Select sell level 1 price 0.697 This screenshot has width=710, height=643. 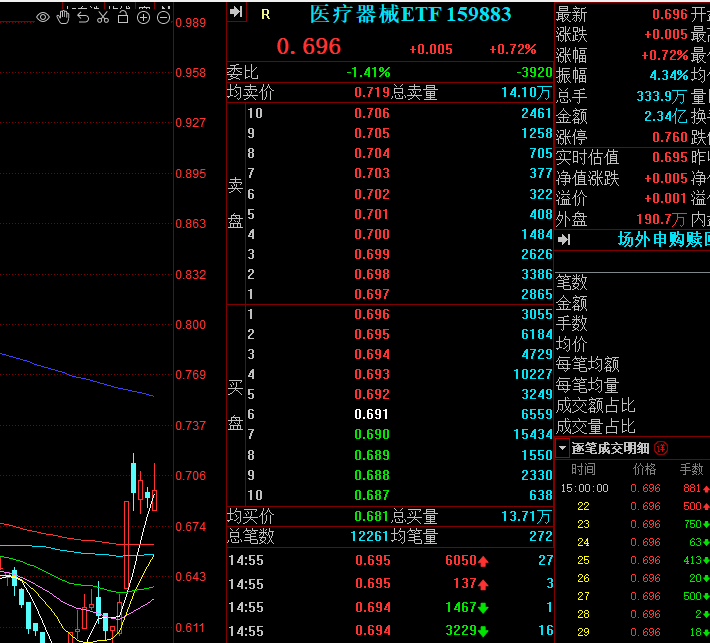click(x=372, y=294)
